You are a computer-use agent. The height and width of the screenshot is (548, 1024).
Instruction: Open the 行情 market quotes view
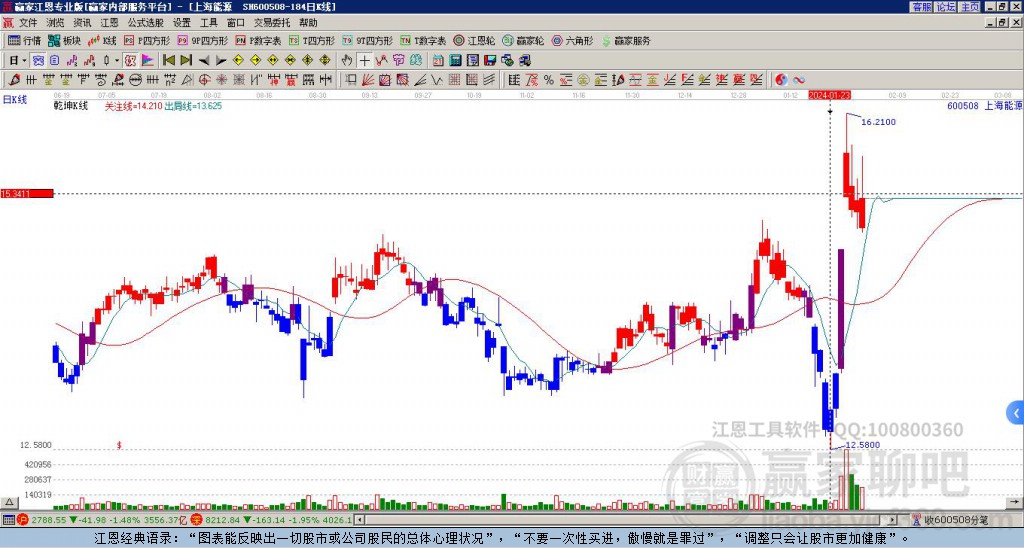[24, 40]
